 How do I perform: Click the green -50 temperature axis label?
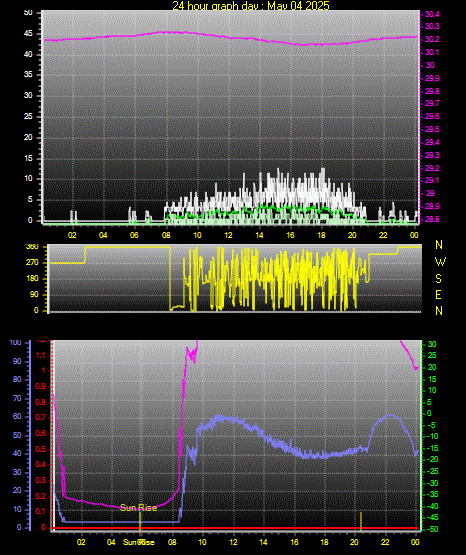[433, 530]
